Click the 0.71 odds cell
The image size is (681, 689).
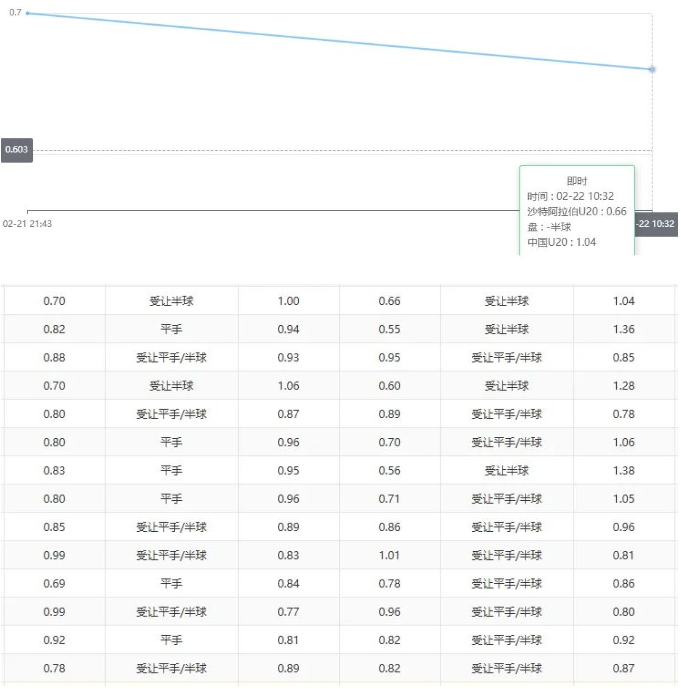390,499
